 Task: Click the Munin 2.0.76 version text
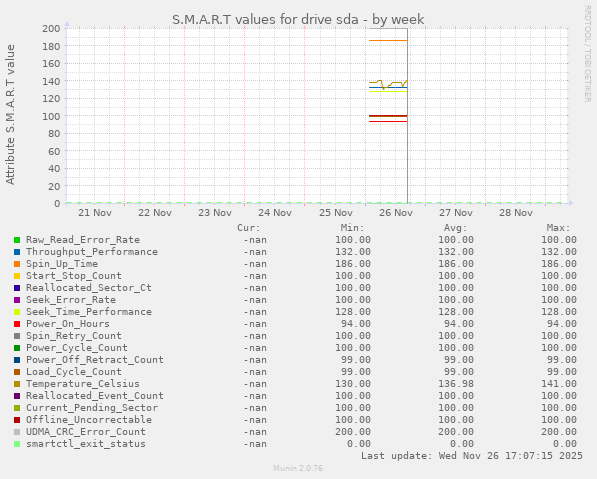point(298,468)
